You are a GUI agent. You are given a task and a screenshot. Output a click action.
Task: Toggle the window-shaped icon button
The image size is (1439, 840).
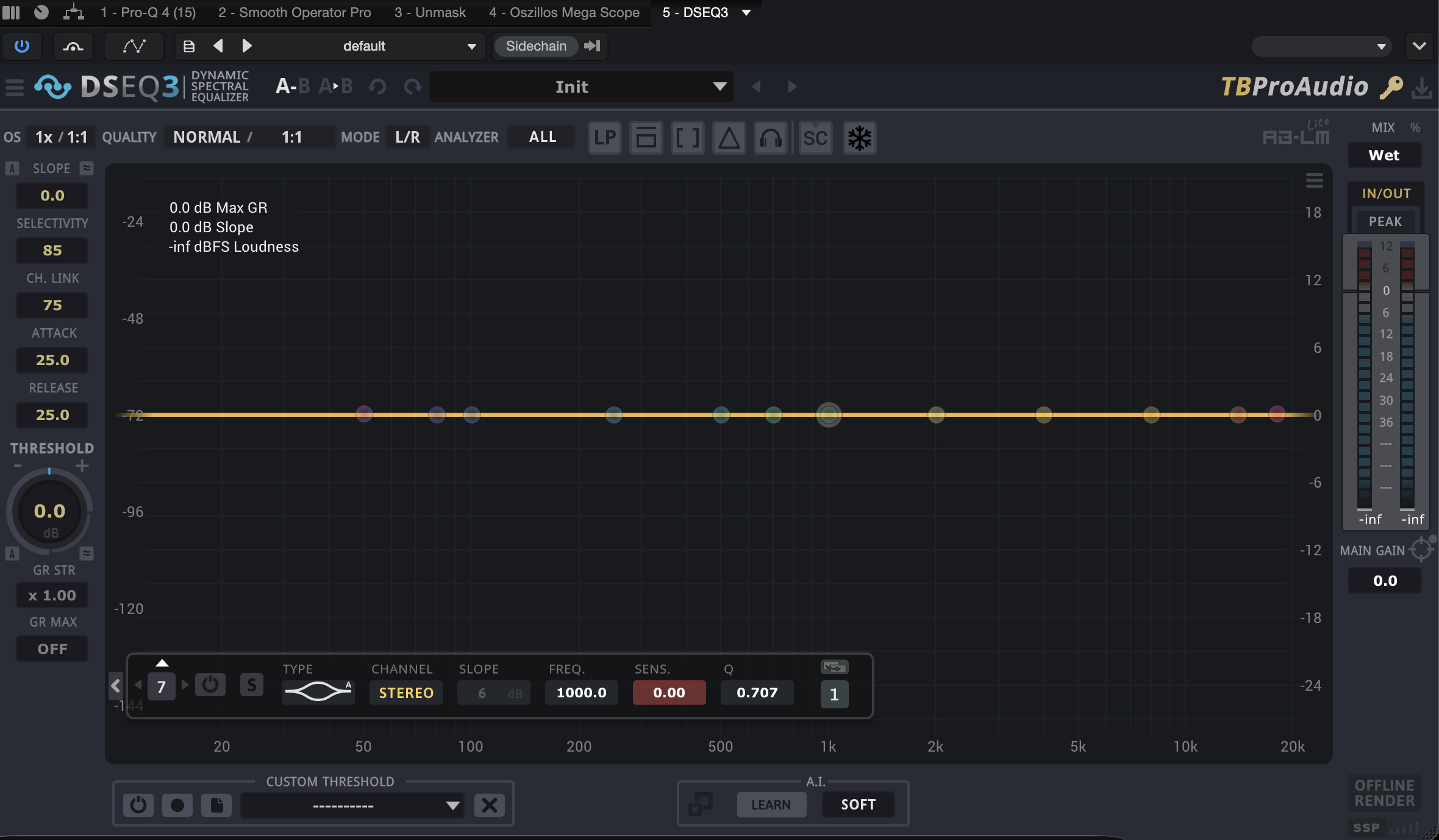point(646,138)
